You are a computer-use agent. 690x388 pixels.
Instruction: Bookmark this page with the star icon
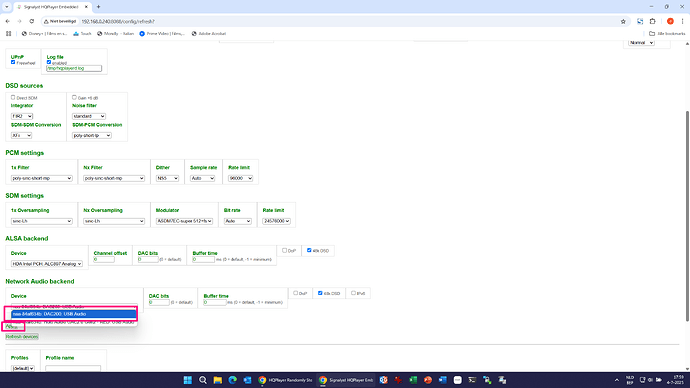coord(623,21)
